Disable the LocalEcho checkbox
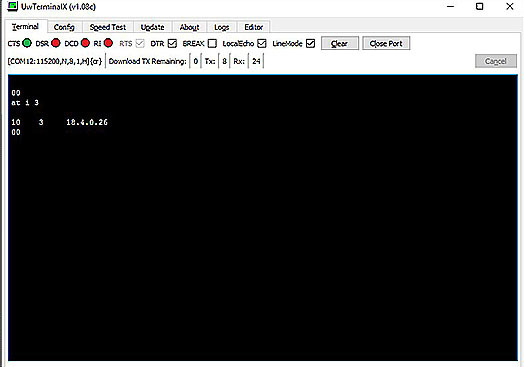This screenshot has height=367, width=524. tap(262, 43)
